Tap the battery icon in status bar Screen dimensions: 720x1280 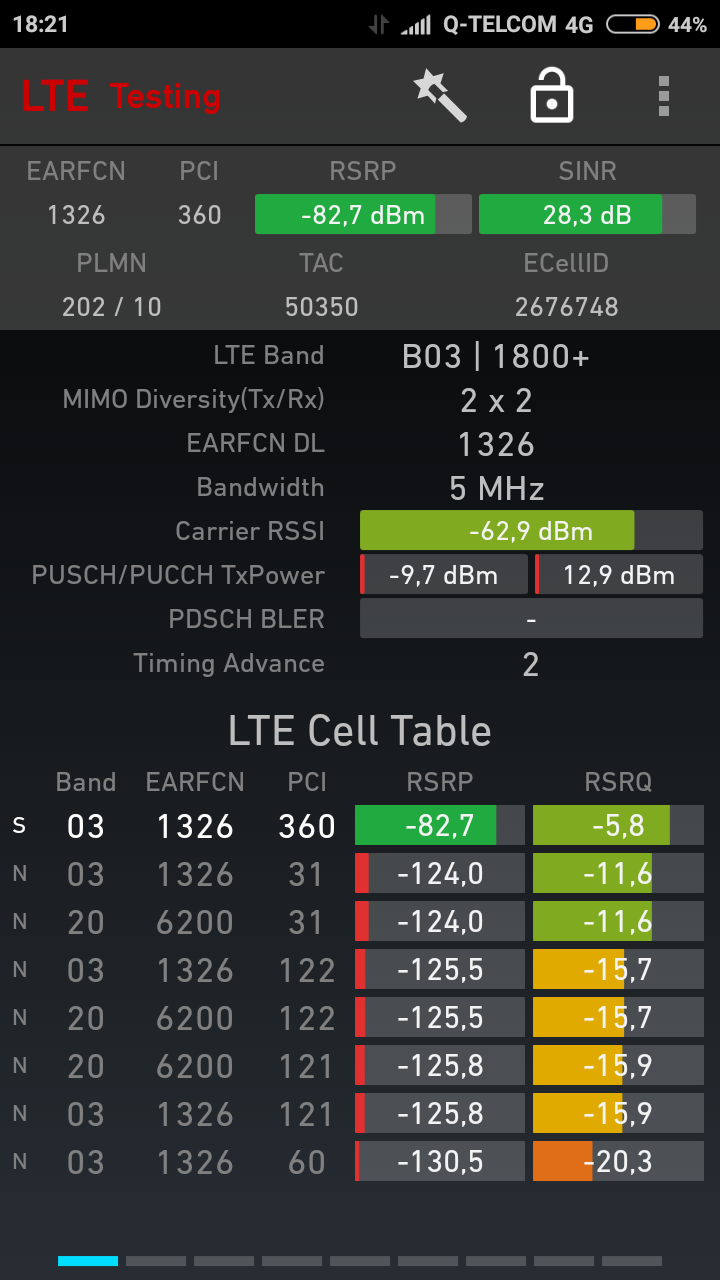tap(633, 25)
